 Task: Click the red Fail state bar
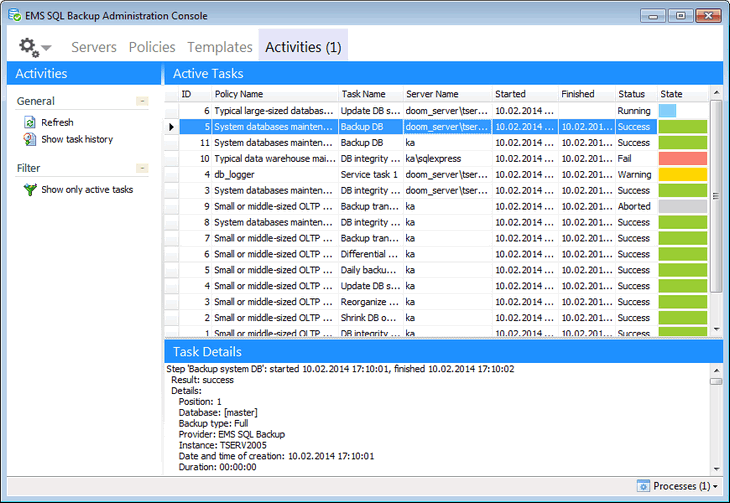683,158
